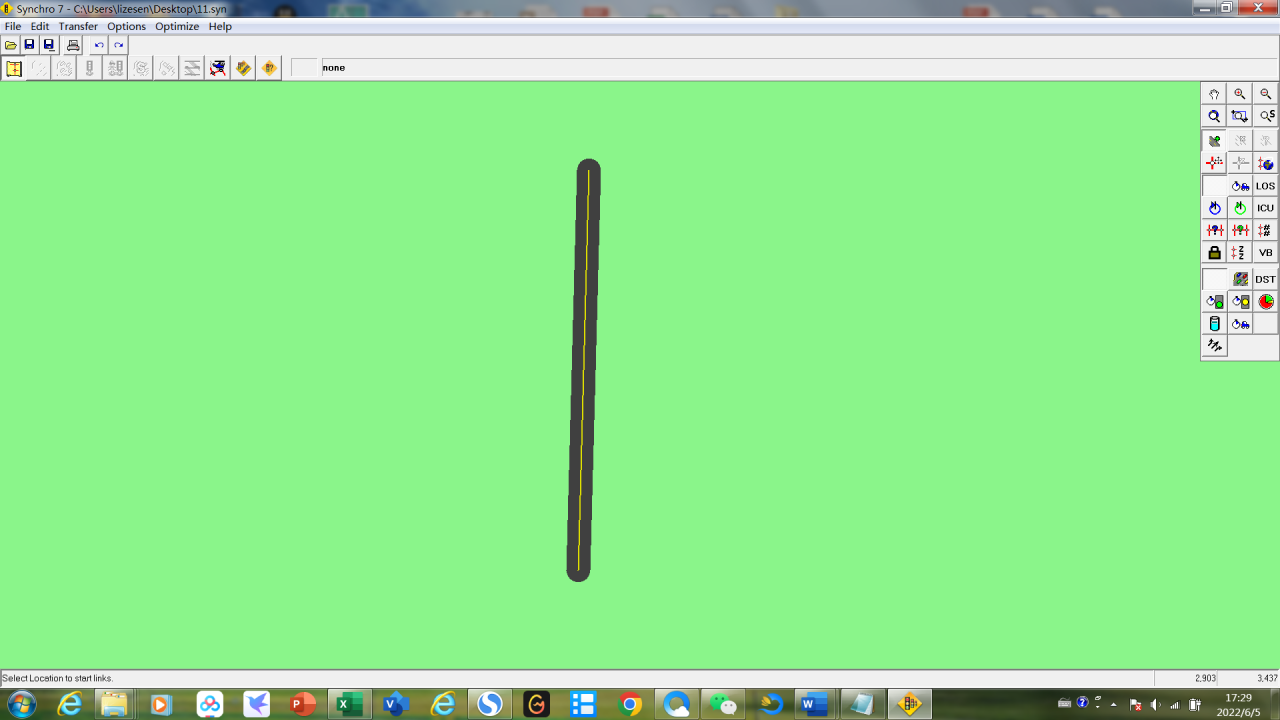
Task: Click the DST button
Action: tap(1266, 279)
